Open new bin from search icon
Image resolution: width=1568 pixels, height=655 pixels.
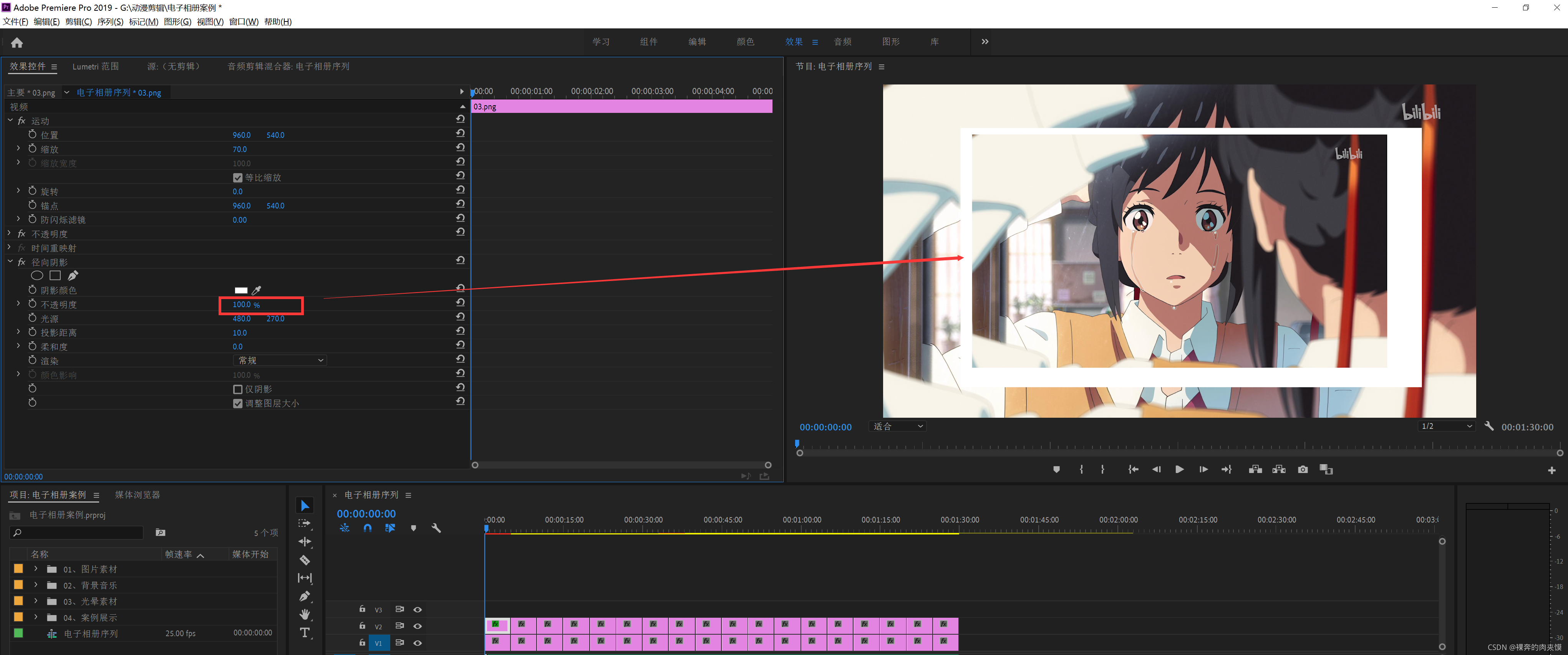pos(161,533)
